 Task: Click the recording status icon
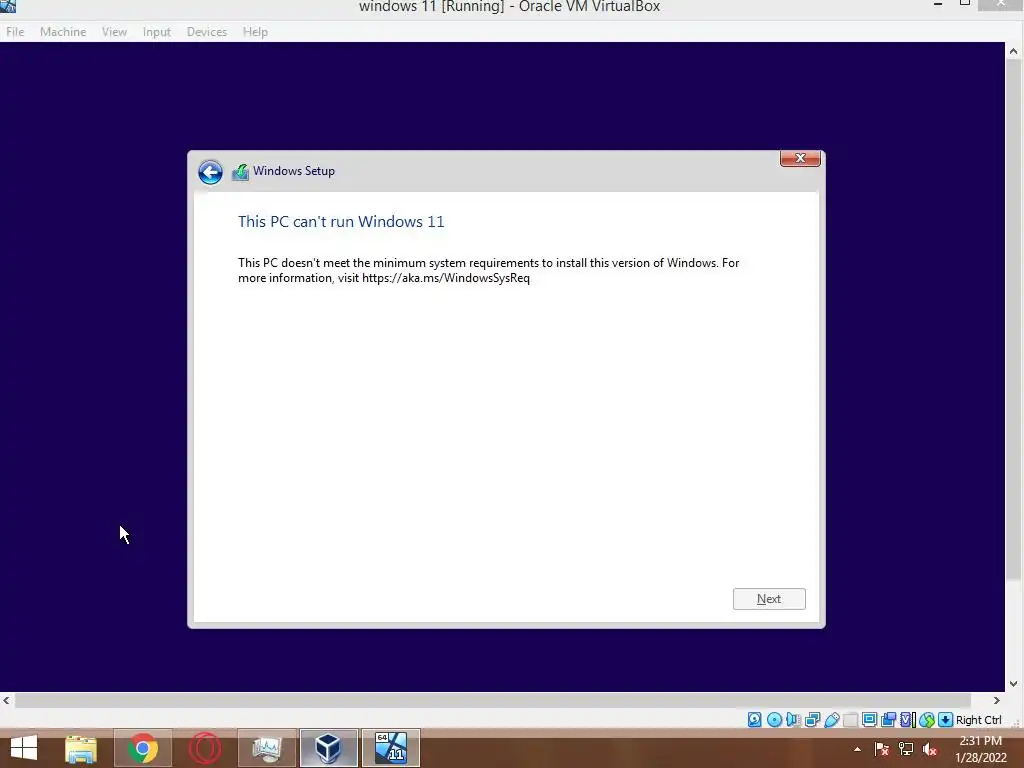click(888, 720)
